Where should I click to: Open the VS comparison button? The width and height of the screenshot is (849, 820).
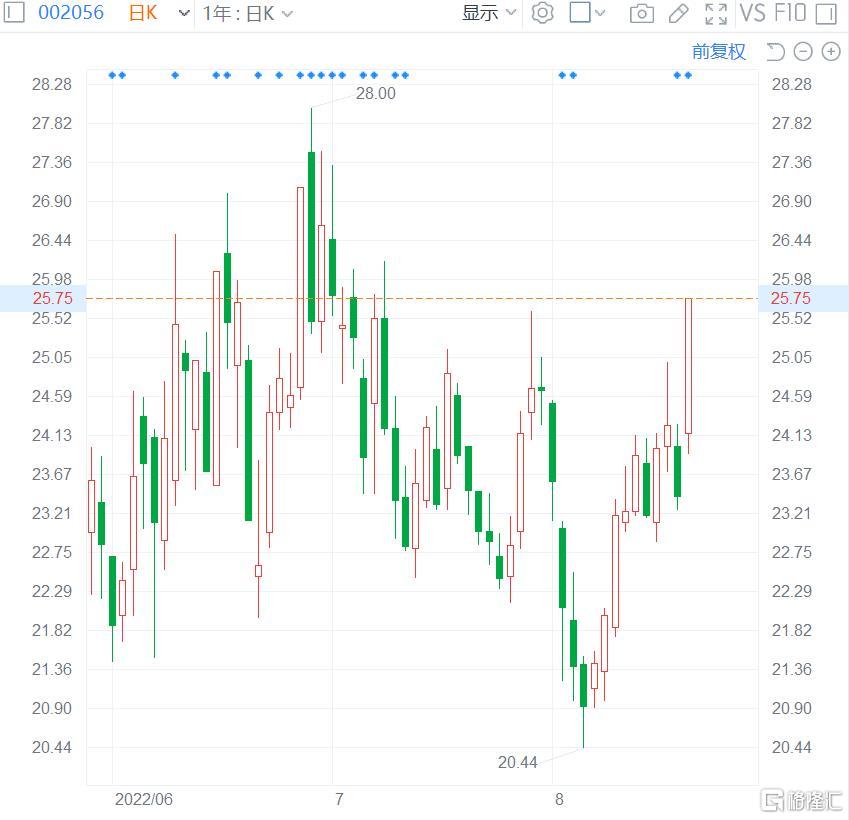pos(753,12)
